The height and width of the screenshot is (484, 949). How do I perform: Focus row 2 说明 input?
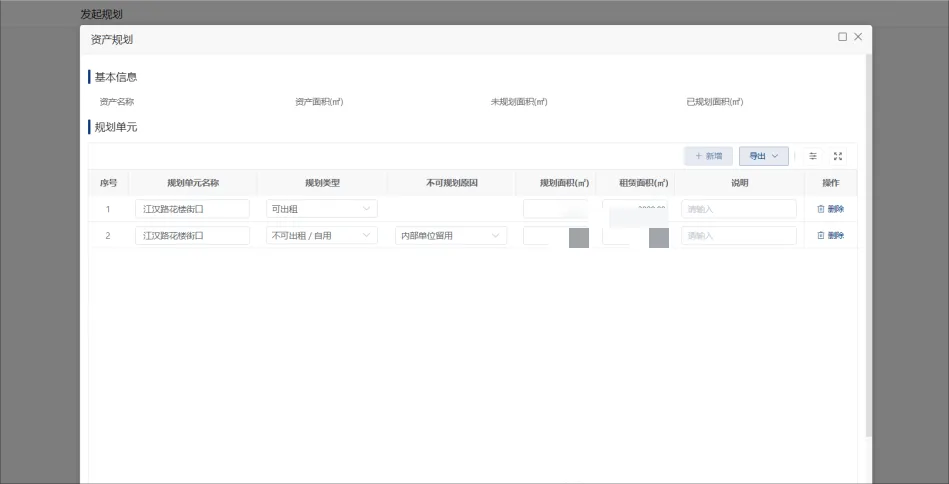739,235
